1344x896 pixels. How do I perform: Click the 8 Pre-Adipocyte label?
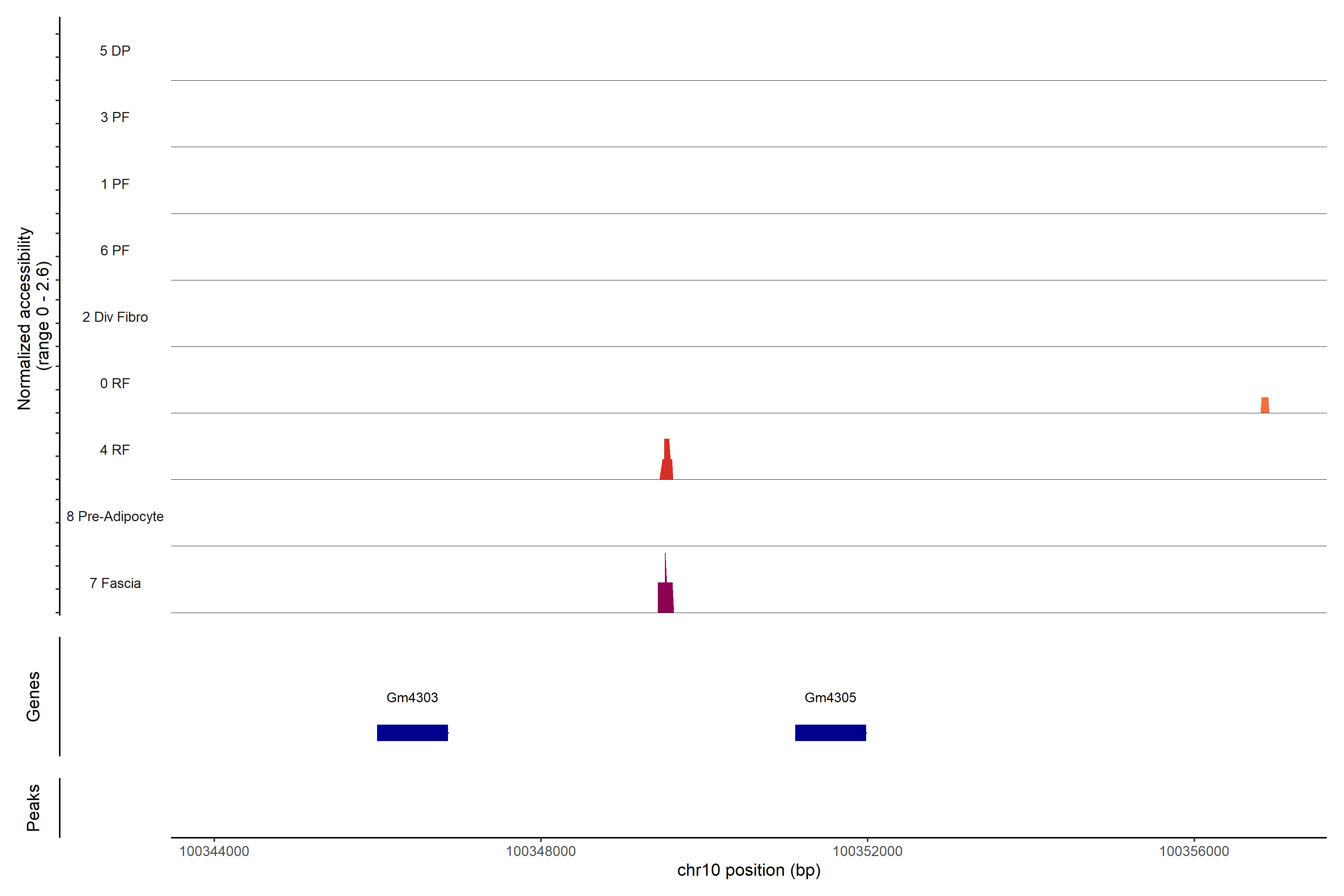115,517
